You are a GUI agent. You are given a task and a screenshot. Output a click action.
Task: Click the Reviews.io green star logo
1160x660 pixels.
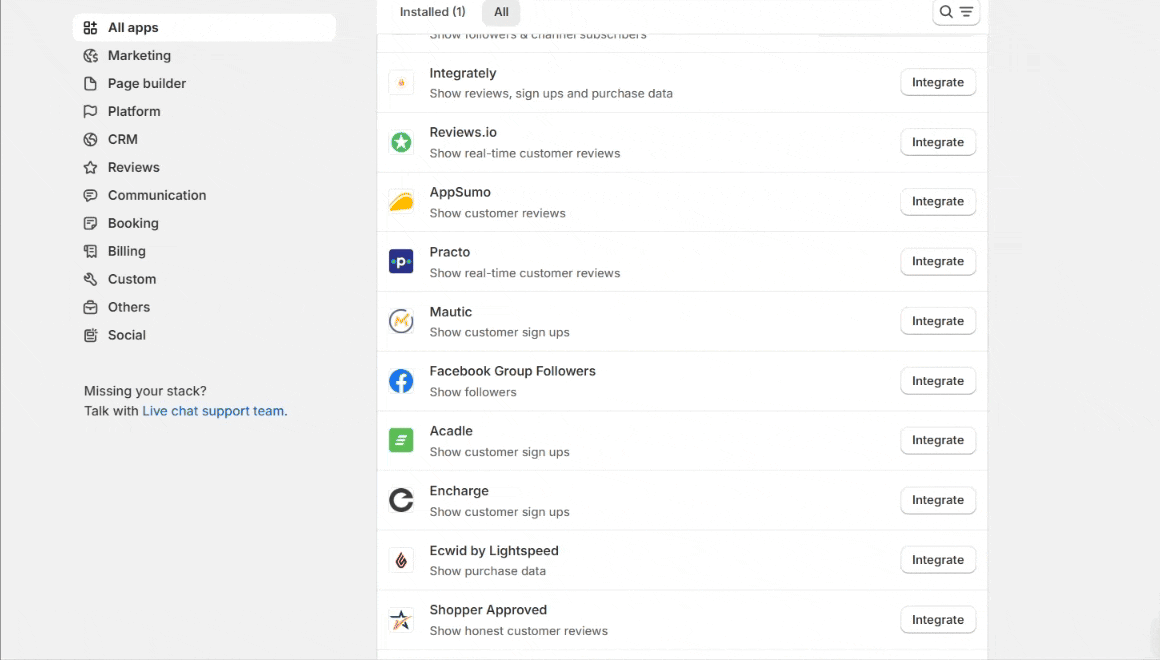(x=401, y=142)
